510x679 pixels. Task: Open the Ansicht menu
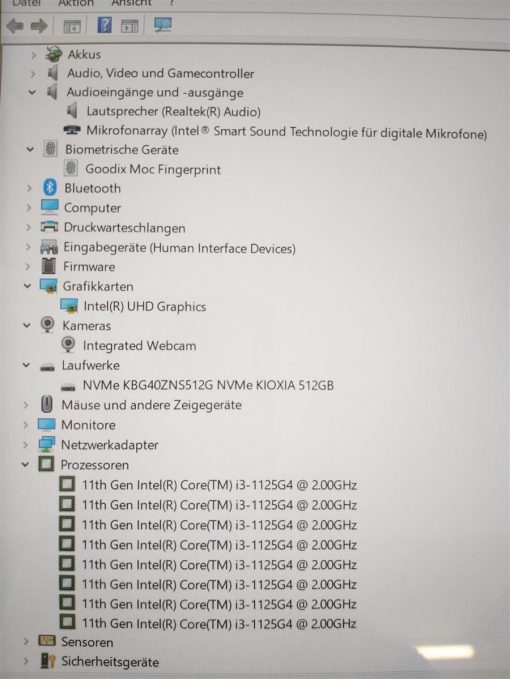pos(132,3)
